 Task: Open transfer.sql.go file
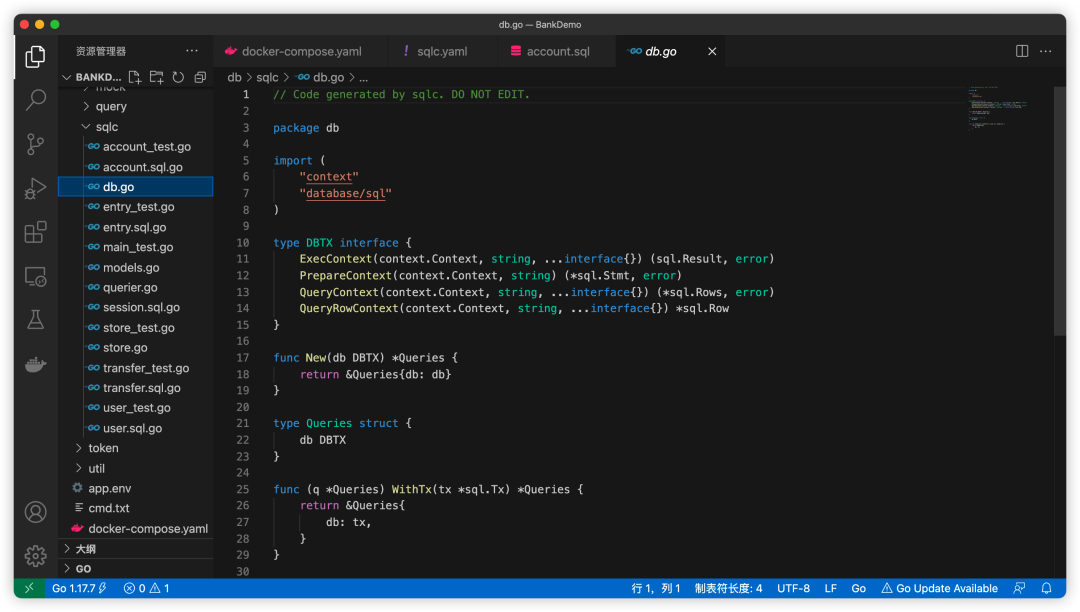point(136,388)
